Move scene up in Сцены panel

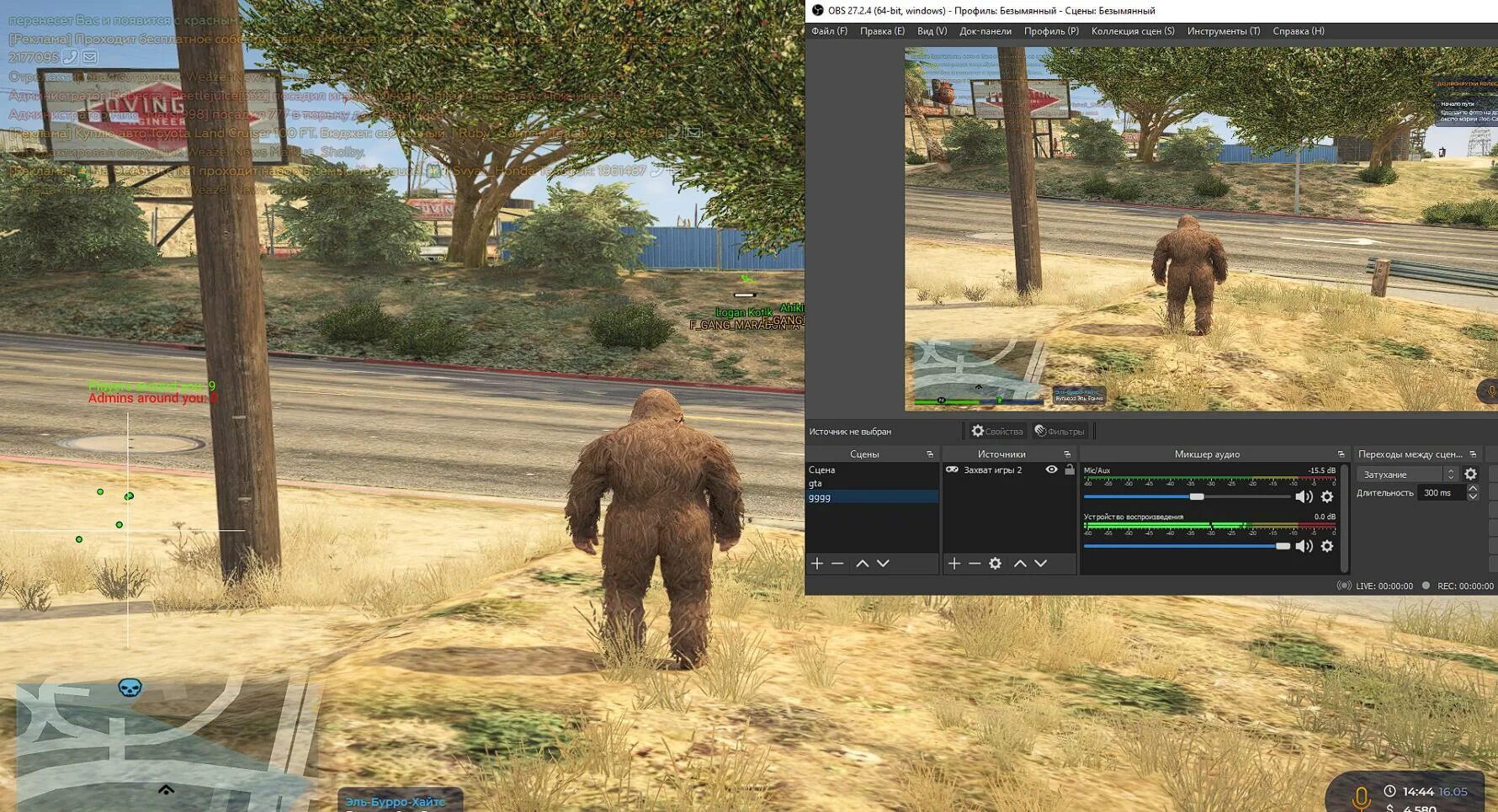(x=862, y=563)
